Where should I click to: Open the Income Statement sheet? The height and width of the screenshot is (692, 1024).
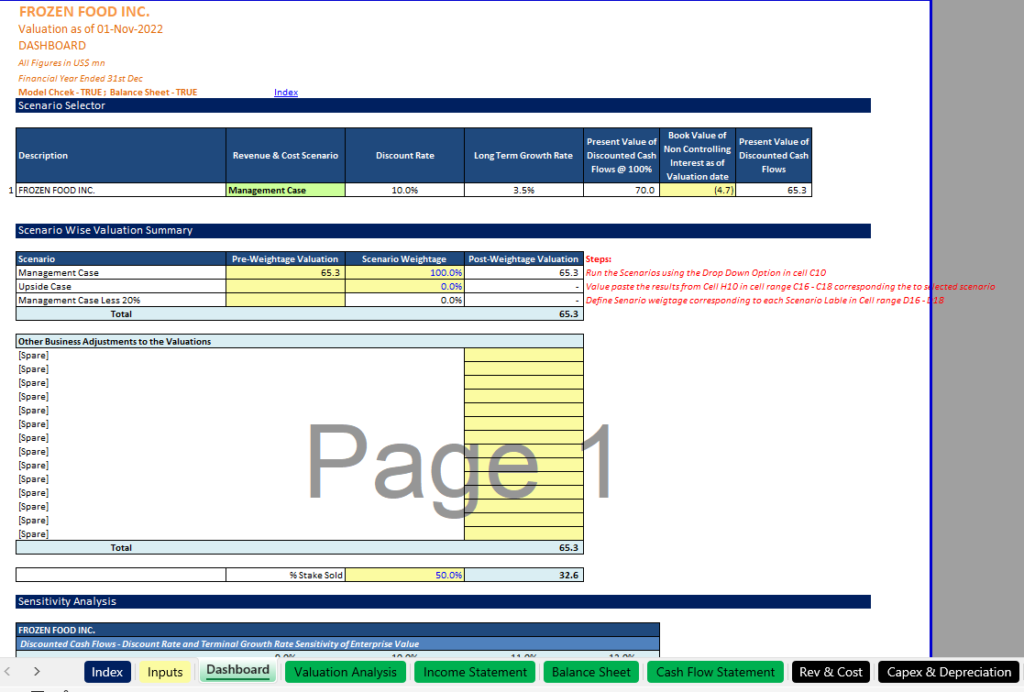pos(475,672)
